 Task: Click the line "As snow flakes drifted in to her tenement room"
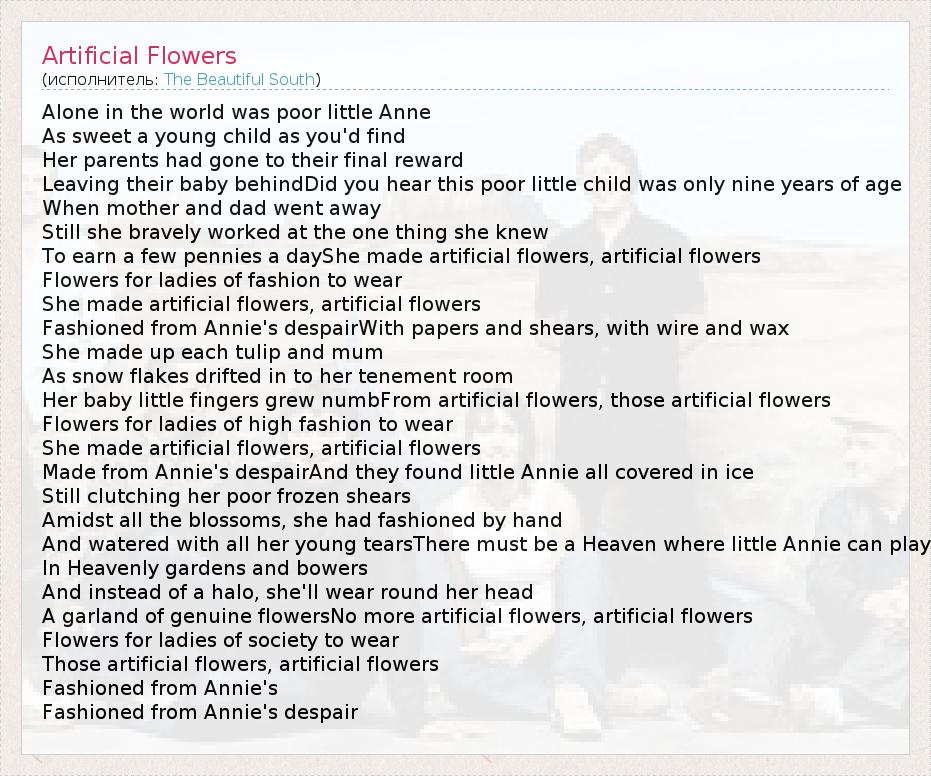click(x=277, y=376)
